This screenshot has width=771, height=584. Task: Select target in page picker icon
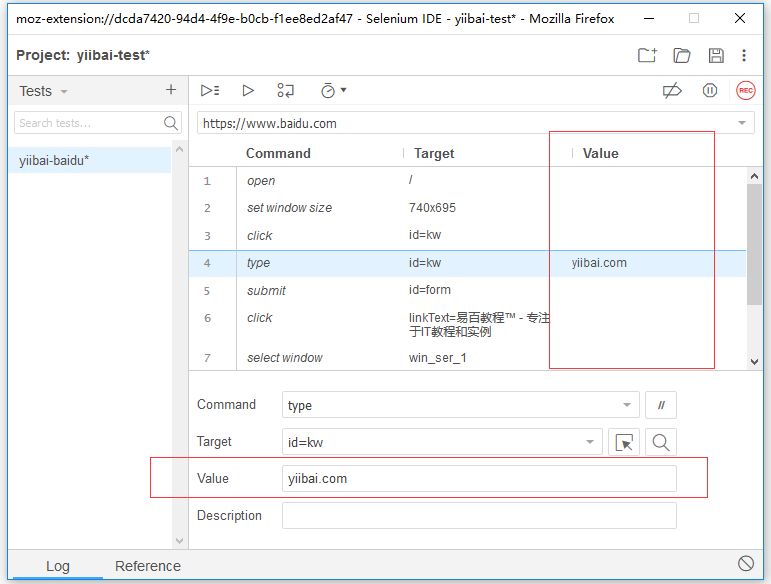click(x=624, y=442)
